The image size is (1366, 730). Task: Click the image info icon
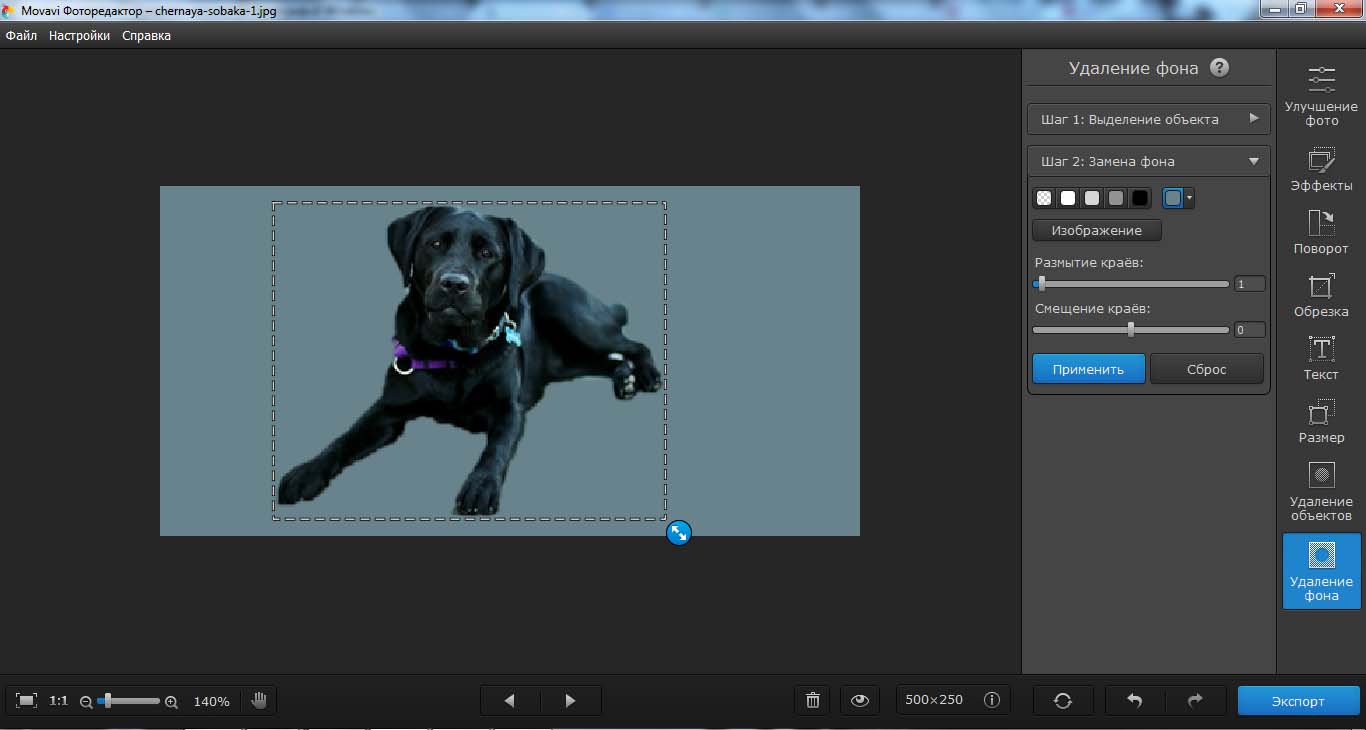coord(992,700)
